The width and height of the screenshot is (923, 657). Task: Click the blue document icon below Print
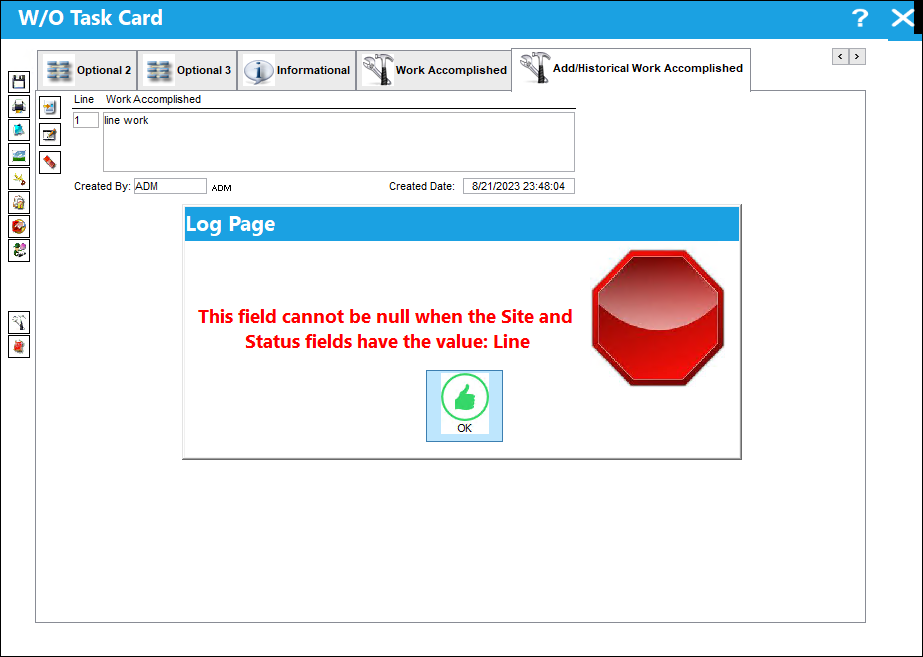(19, 130)
